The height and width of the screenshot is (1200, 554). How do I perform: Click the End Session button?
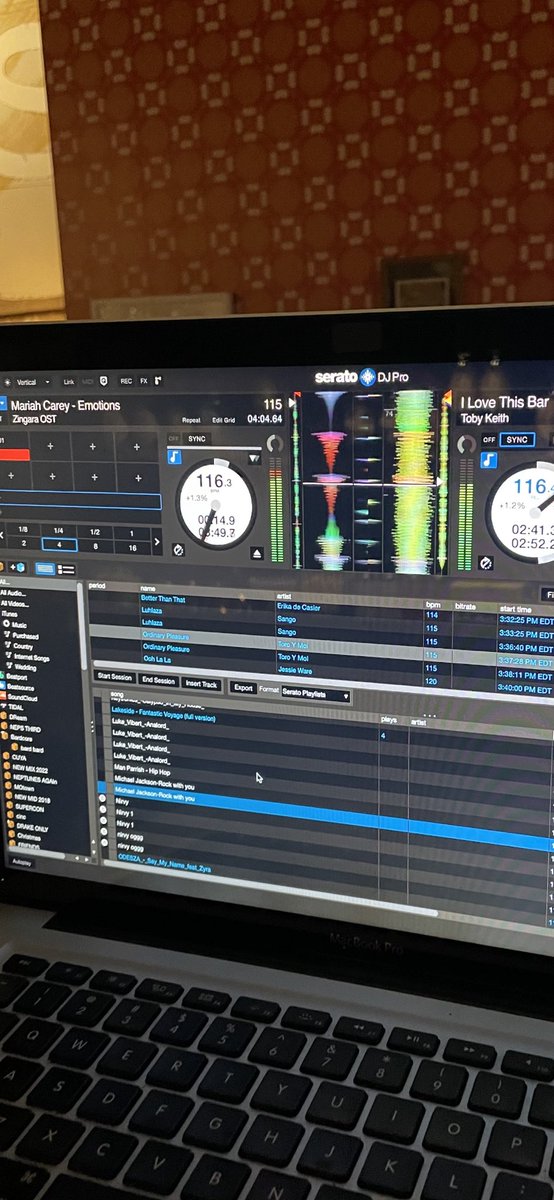tap(158, 681)
